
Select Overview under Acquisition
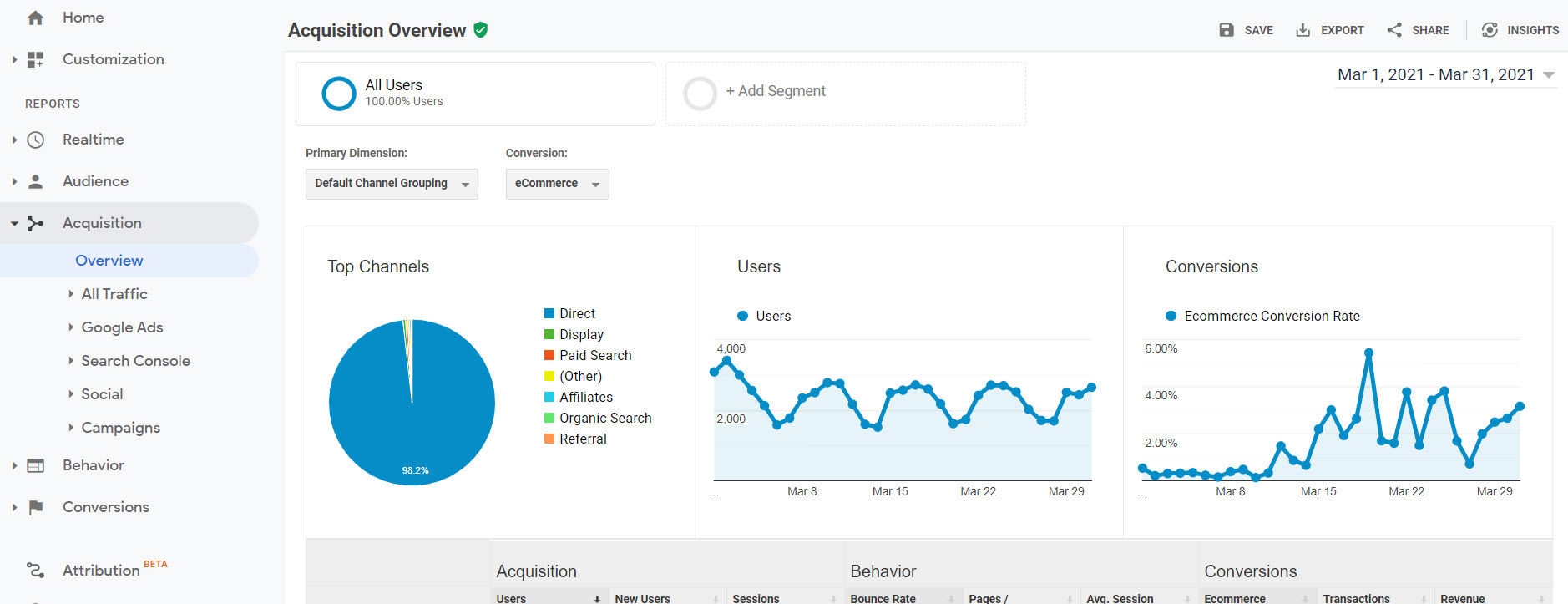coord(109,261)
